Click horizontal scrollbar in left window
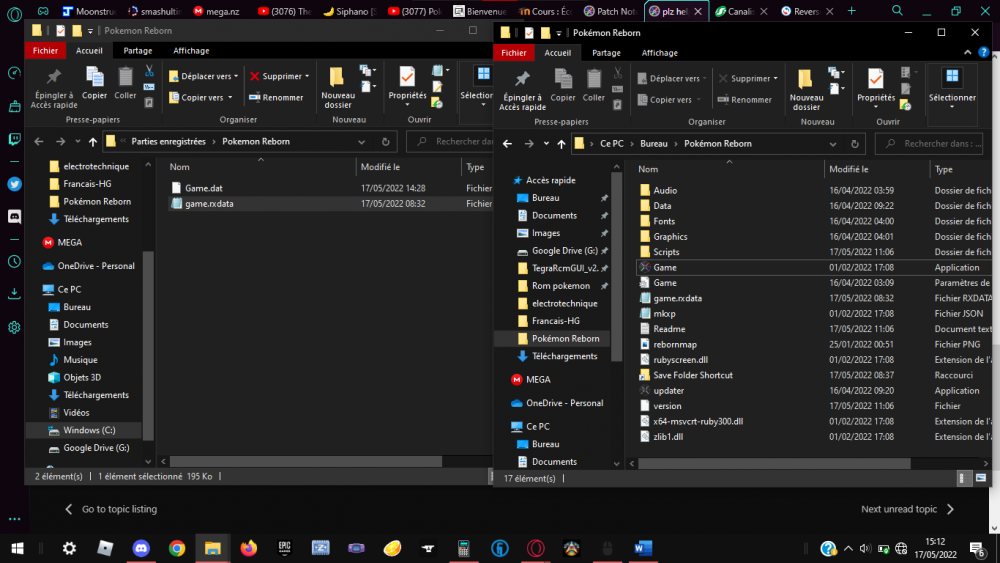1000x563 pixels. 306,461
